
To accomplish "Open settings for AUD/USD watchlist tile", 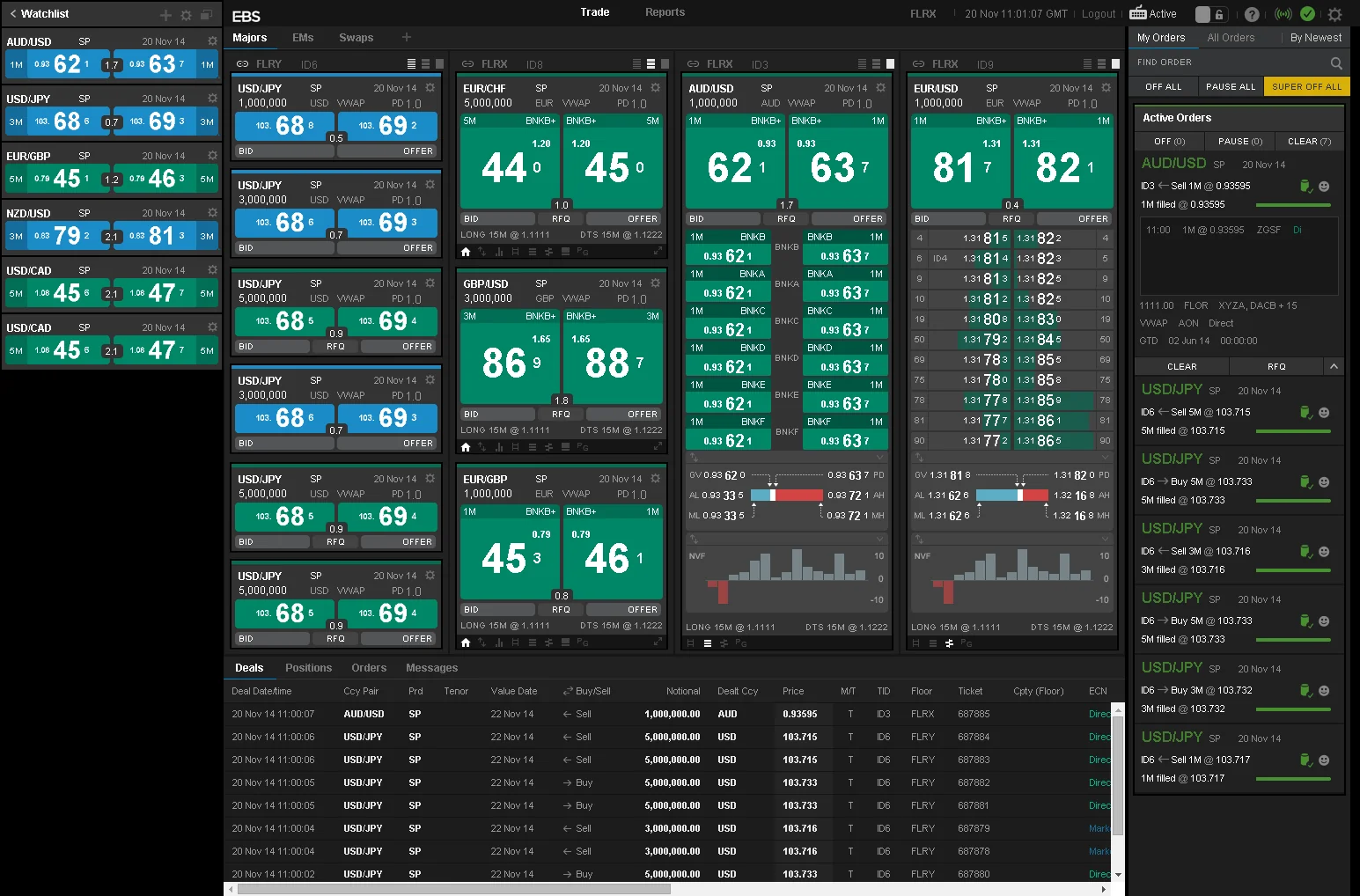I will coord(212,41).
